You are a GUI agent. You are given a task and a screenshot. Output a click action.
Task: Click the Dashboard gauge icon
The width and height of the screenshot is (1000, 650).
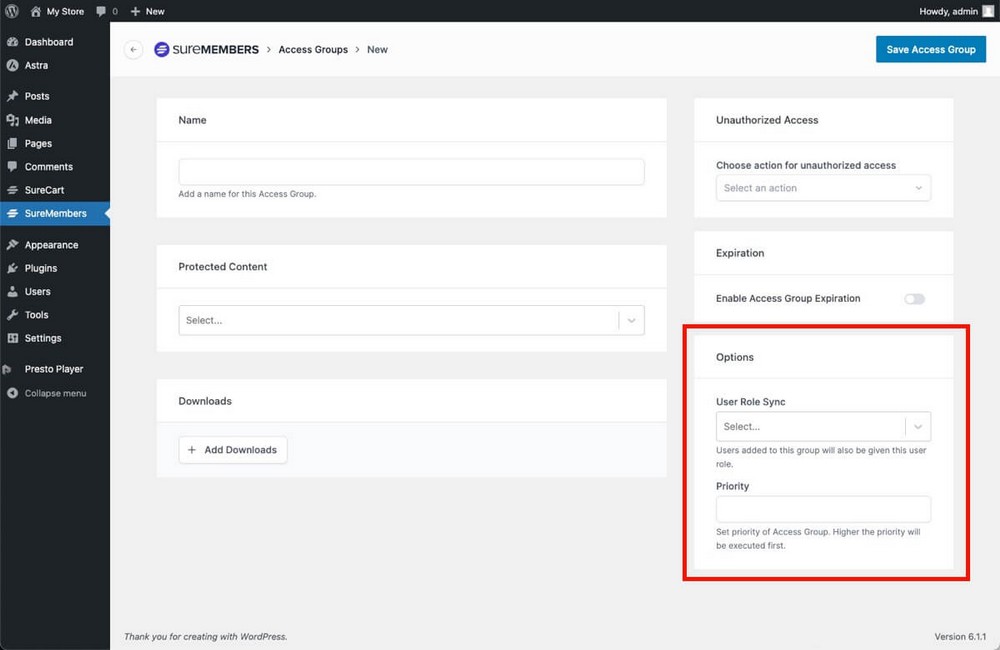12,41
